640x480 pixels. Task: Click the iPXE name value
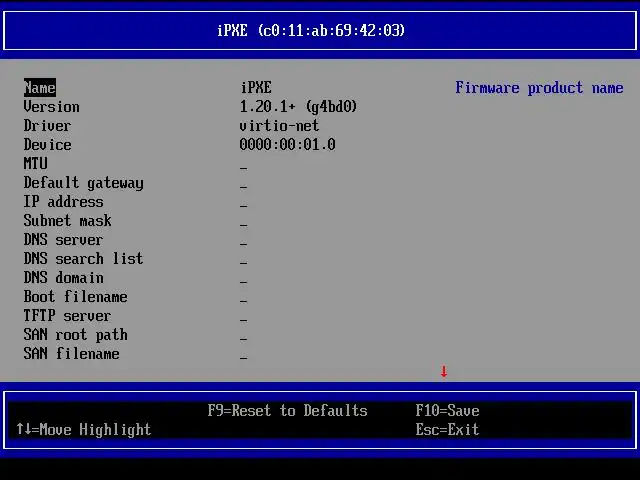pyautogui.click(x=256, y=88)
